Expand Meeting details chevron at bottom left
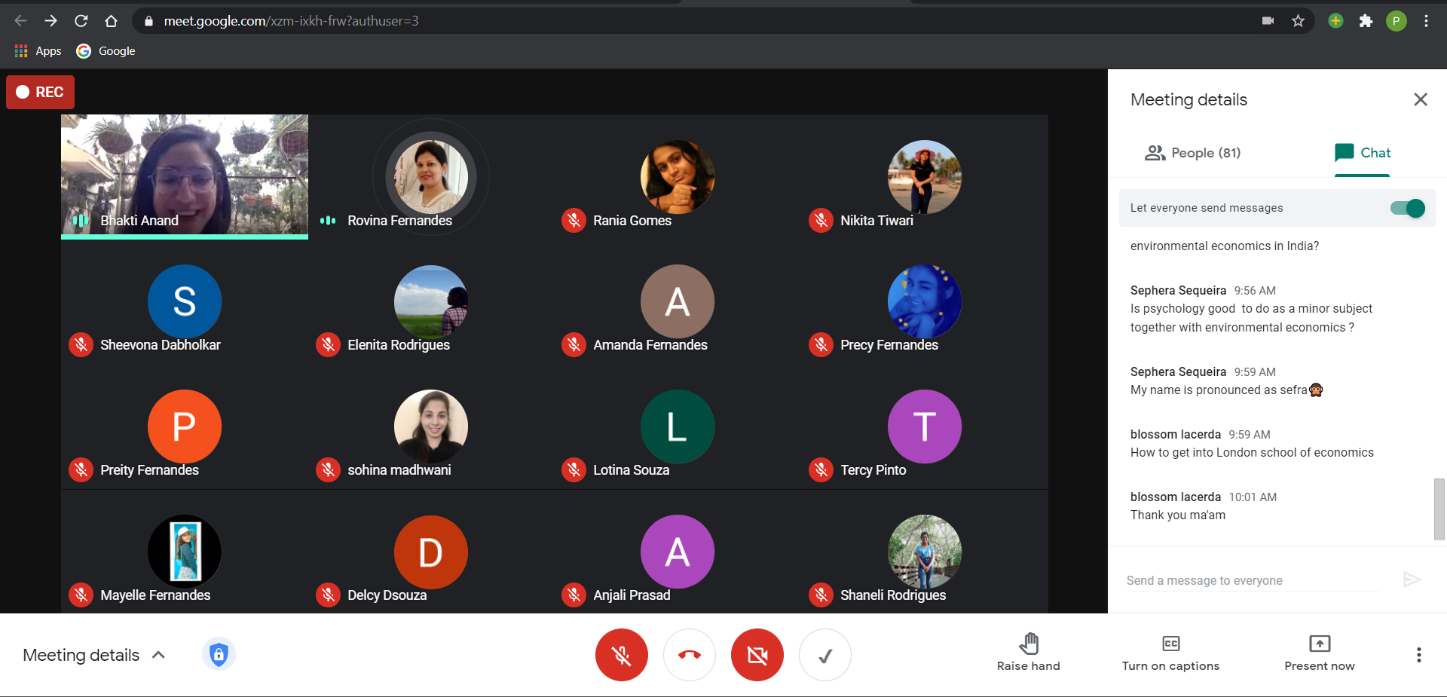 [x=158, y=655]
